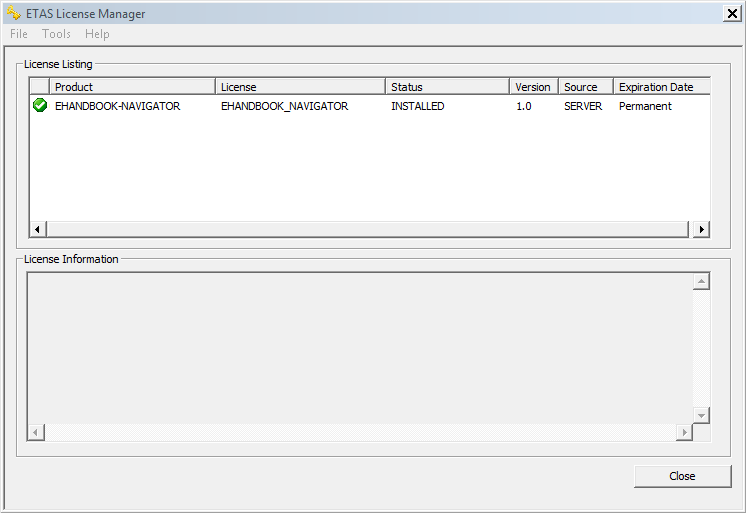This screenshot has width=746, height=513.
Task: Open the Help menu
Action: (x=97, y=34)
